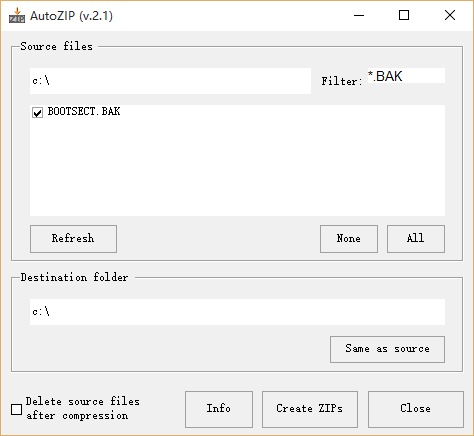Screen dimensions: 474x436
Task: Click the Close button at bottom
Action: (x=416, y=409)
